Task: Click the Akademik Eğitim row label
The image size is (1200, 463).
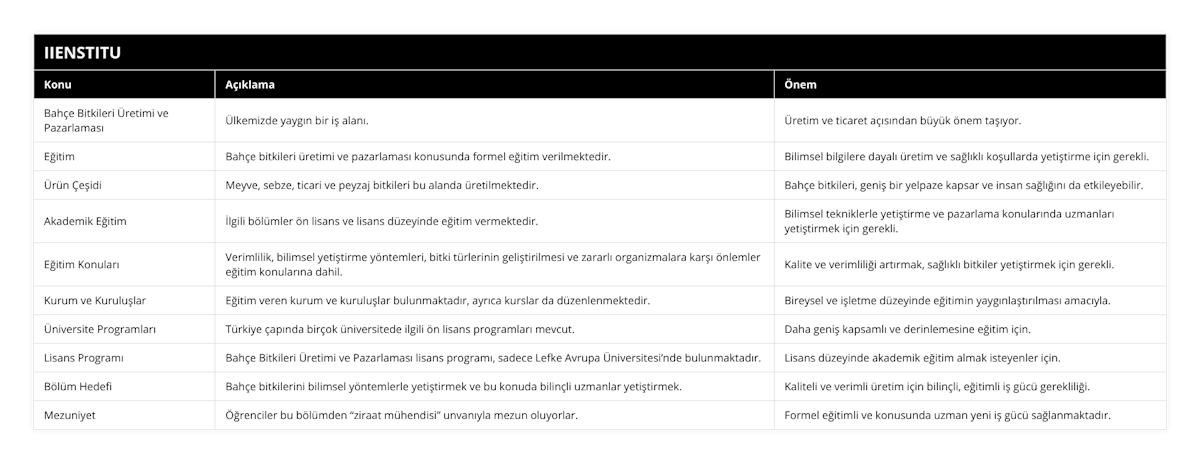Action: (x=86, y=220)
